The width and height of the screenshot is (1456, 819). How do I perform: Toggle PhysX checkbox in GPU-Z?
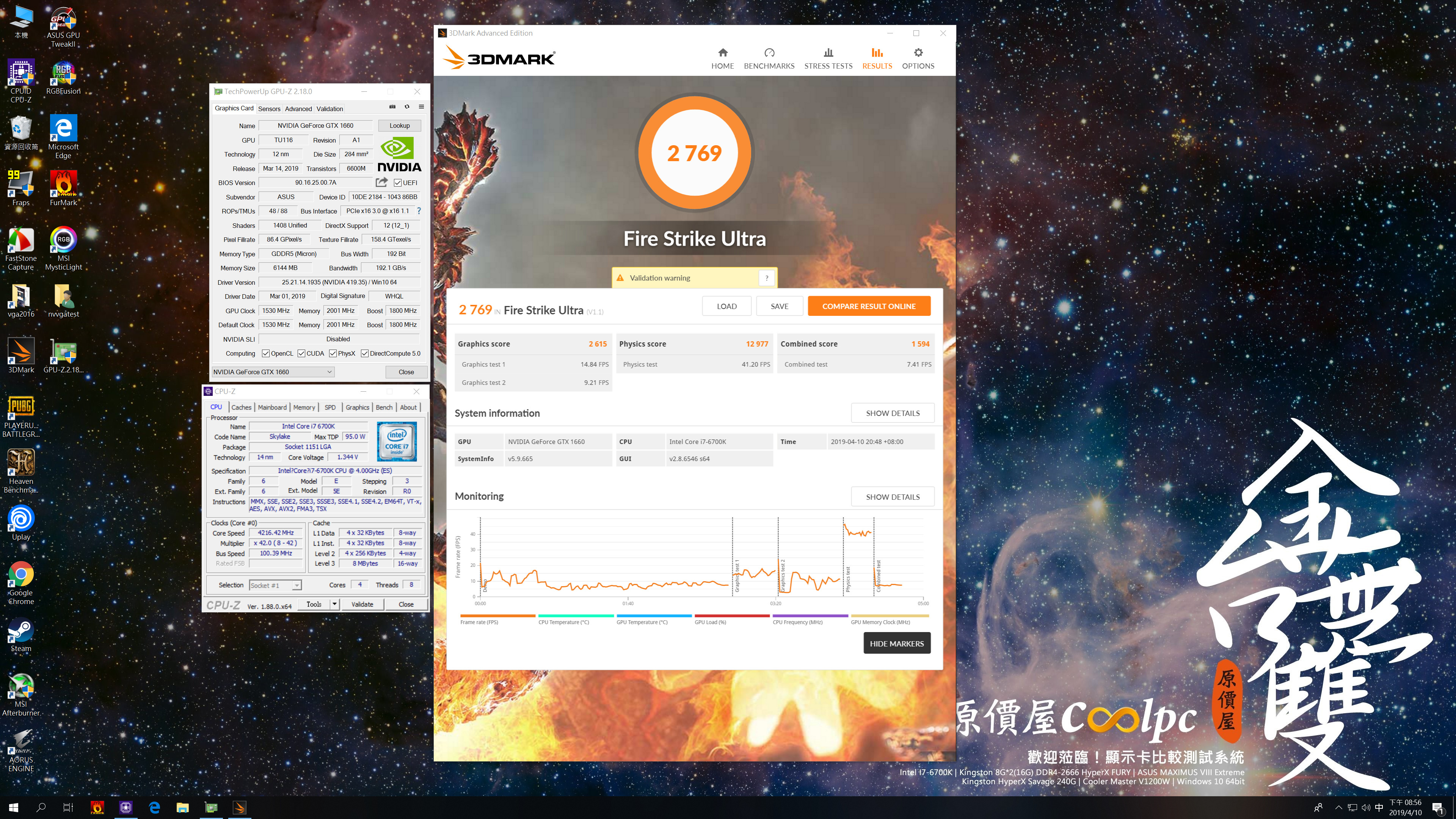[x=333, y=353]
